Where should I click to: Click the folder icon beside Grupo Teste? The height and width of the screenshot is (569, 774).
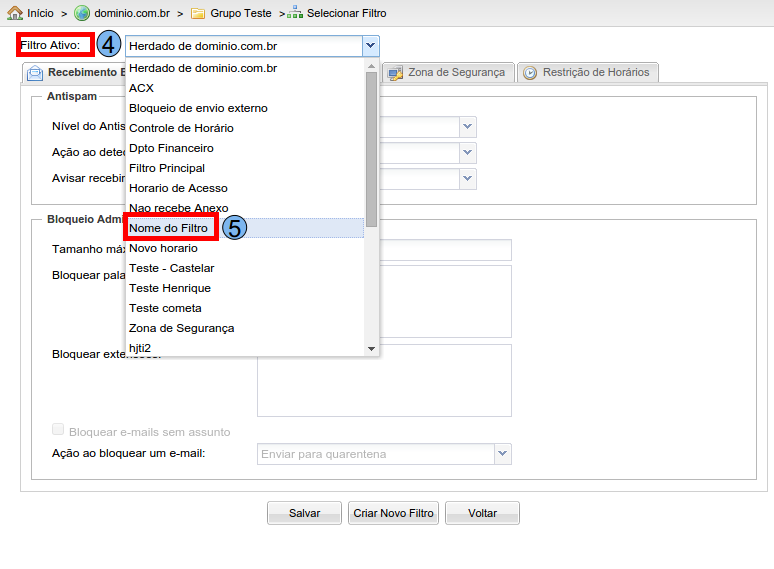pos(198,13)
